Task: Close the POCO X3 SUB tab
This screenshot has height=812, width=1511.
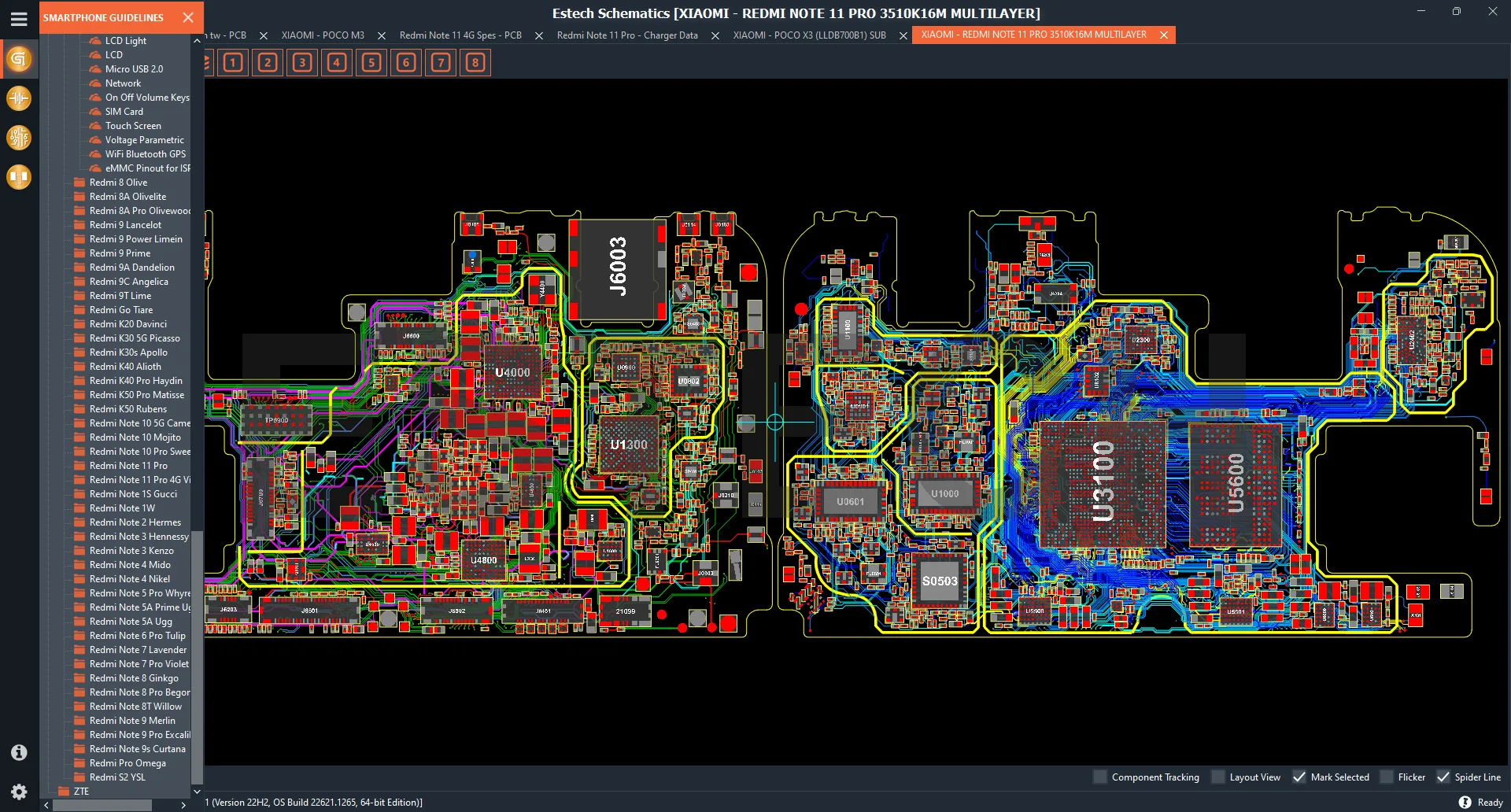Action: (x=903, y=35)
